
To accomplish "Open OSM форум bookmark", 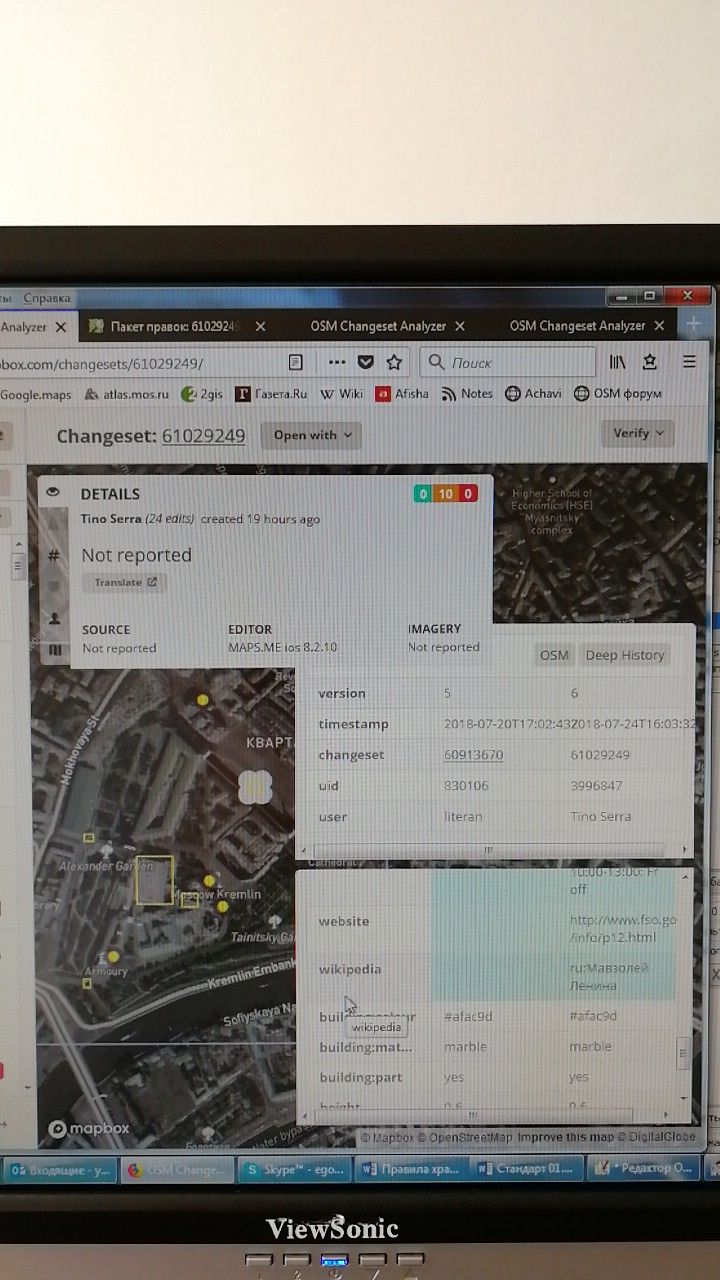I will coord(617,394).
